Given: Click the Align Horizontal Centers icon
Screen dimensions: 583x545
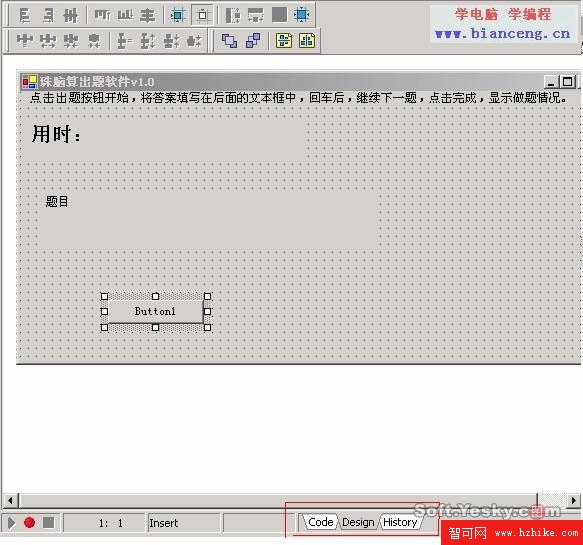Looking at the screenshot, I should pyautogui.click(x=71, y=16).
